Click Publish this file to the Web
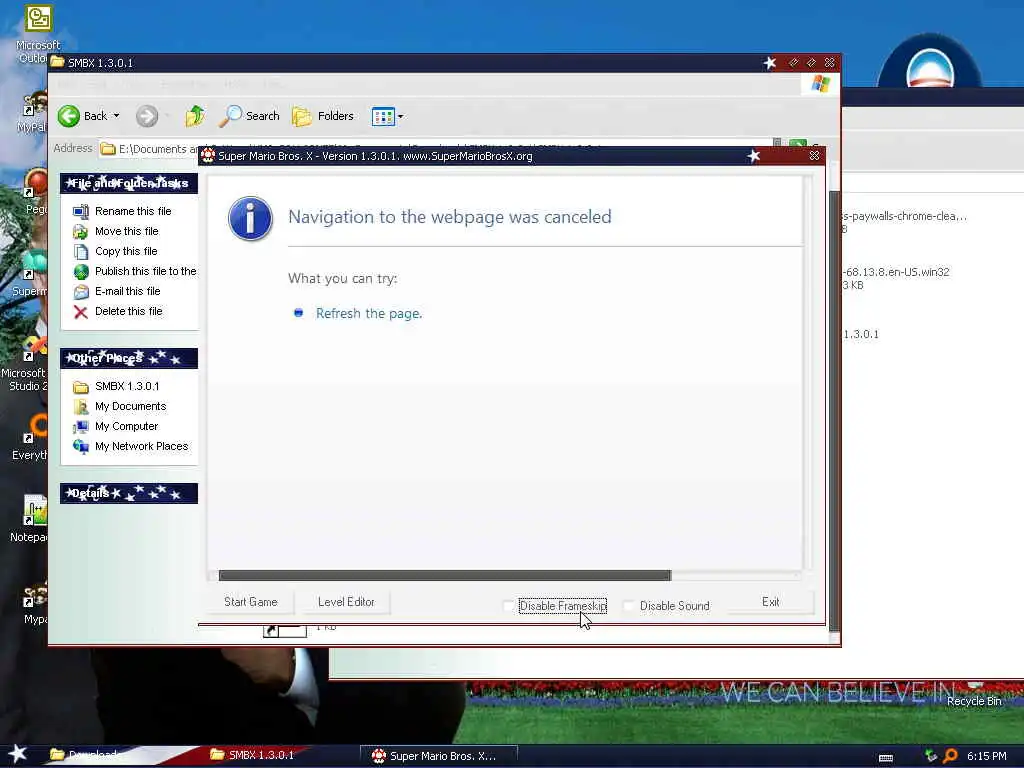 click(146, 271)
